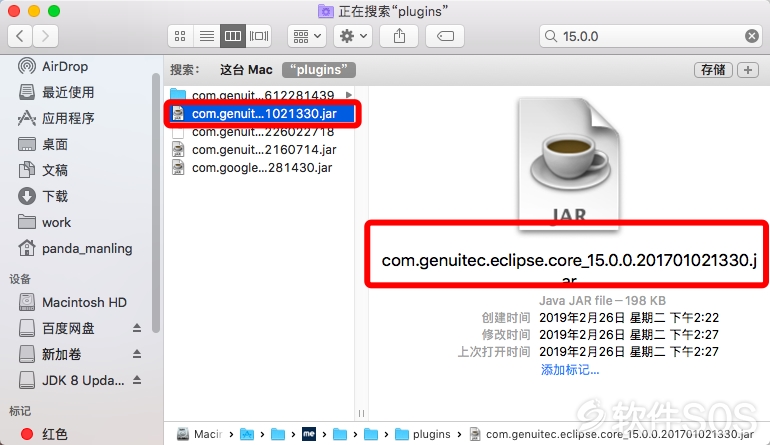Click 添加标记... link

(x=570, y=369)
